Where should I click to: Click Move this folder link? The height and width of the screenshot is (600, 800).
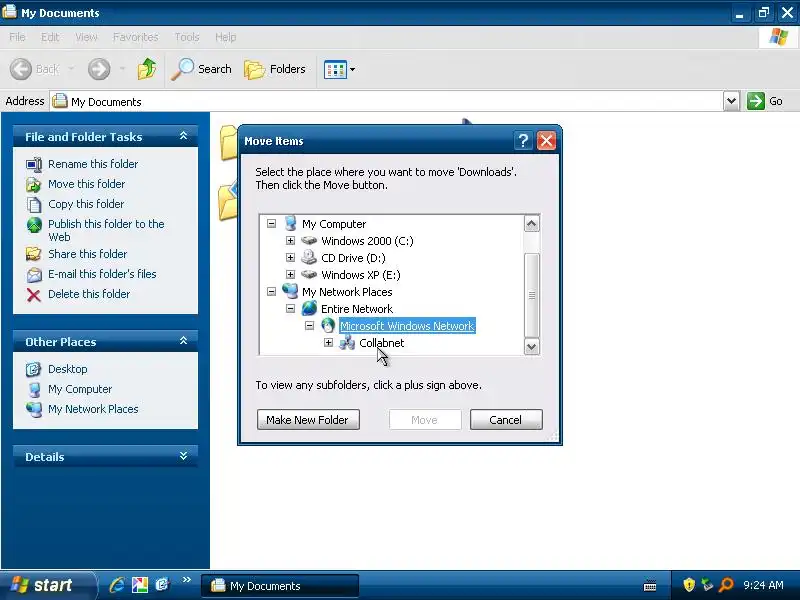pyautogui.click(x=86, y=184)
